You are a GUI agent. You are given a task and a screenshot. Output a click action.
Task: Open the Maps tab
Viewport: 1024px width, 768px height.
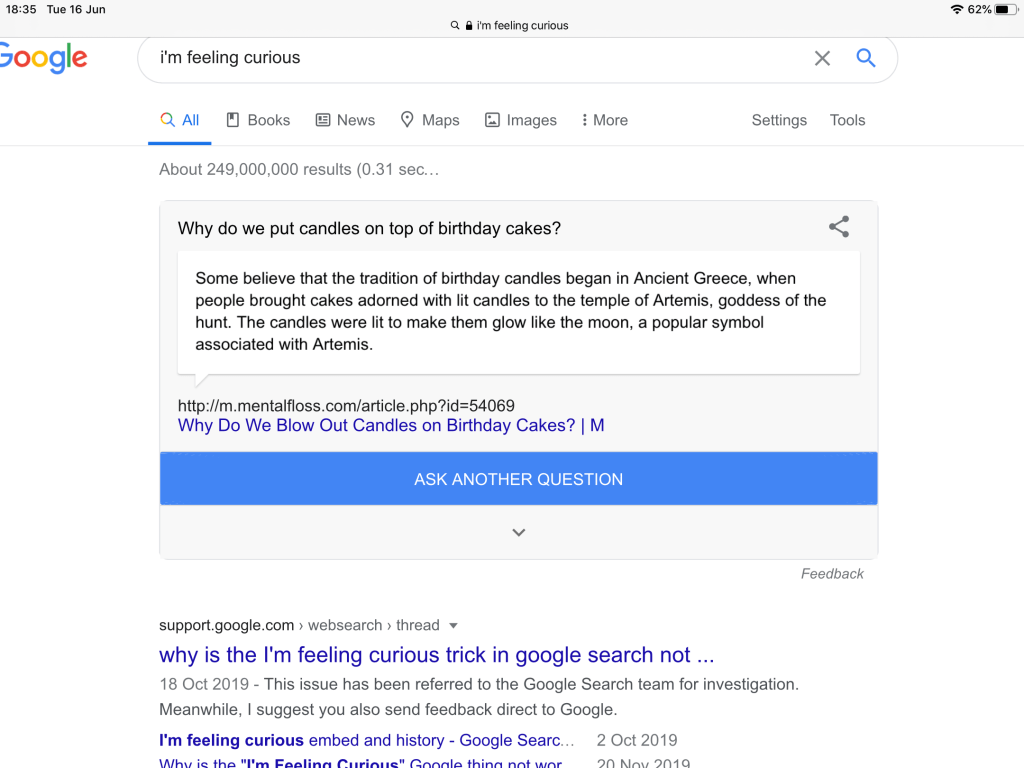430,120
